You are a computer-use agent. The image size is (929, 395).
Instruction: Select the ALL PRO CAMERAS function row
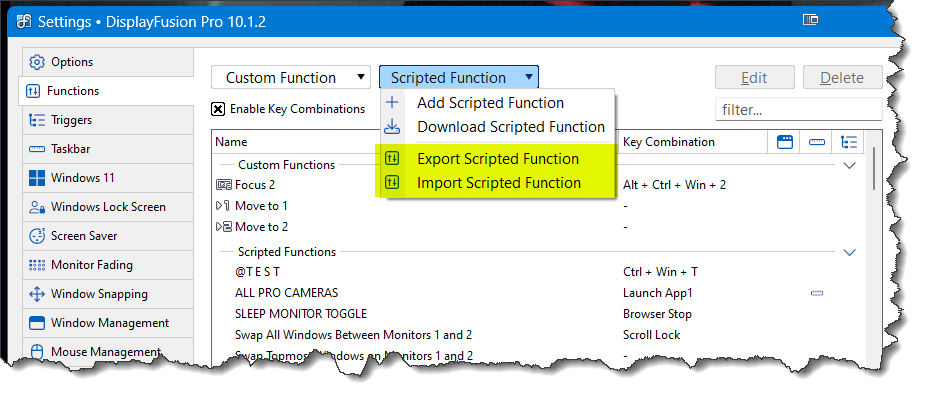(542, 293)
